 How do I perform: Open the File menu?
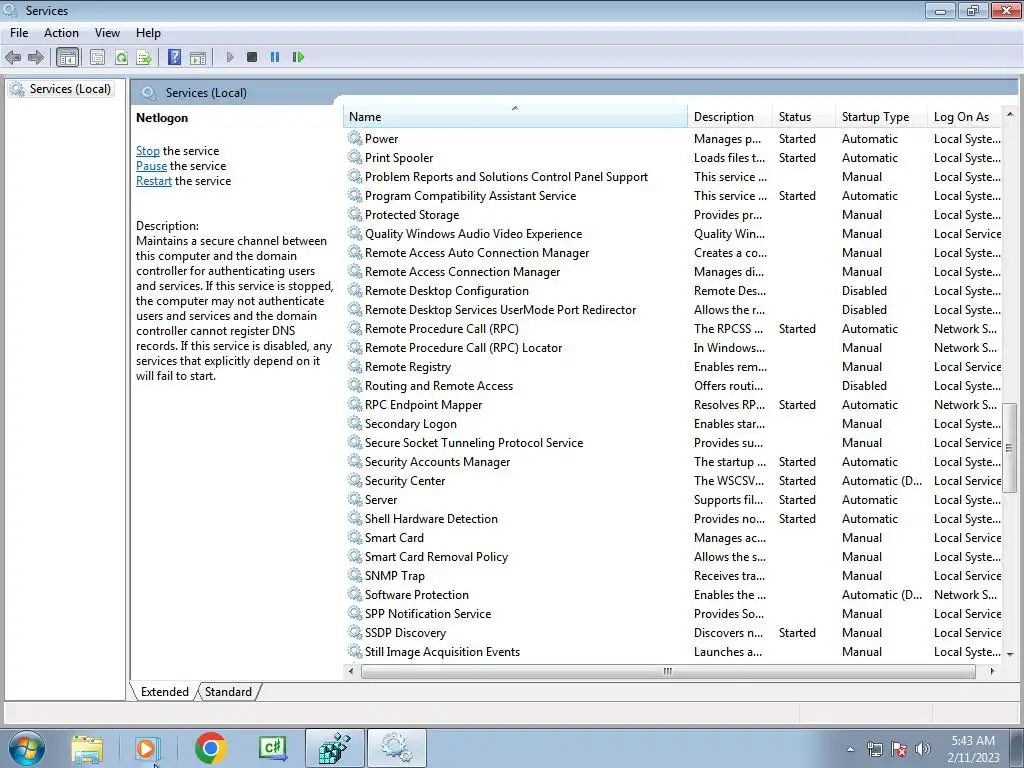[x=19, y=33]
